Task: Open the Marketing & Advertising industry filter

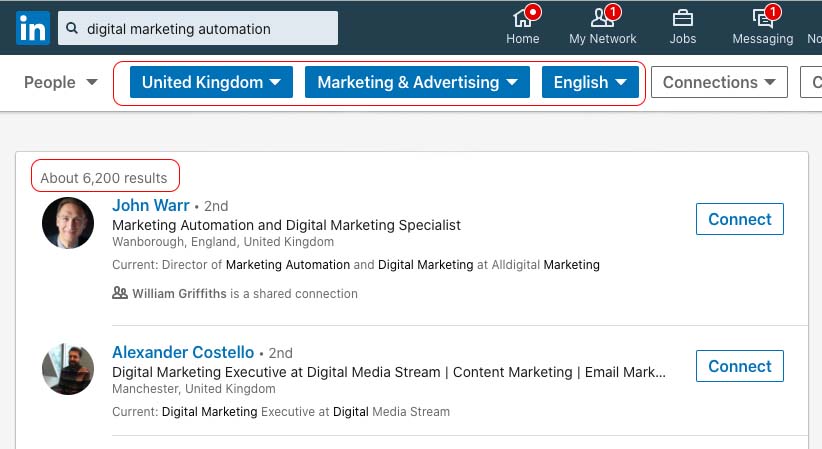Action: (417, 83)
